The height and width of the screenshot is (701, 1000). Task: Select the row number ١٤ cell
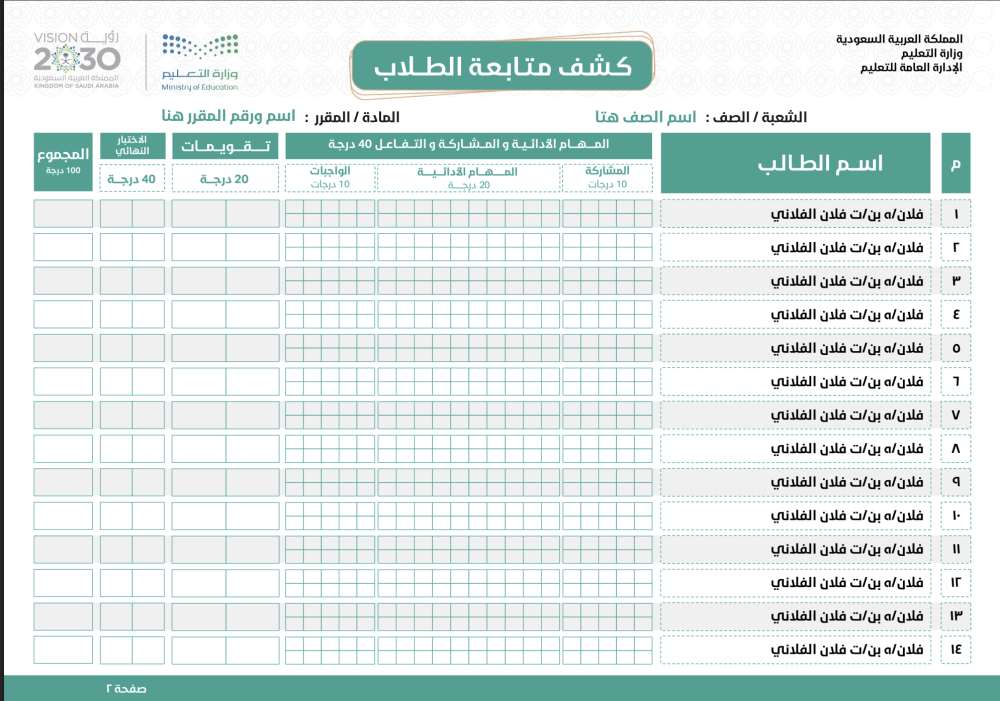[955, 650]
